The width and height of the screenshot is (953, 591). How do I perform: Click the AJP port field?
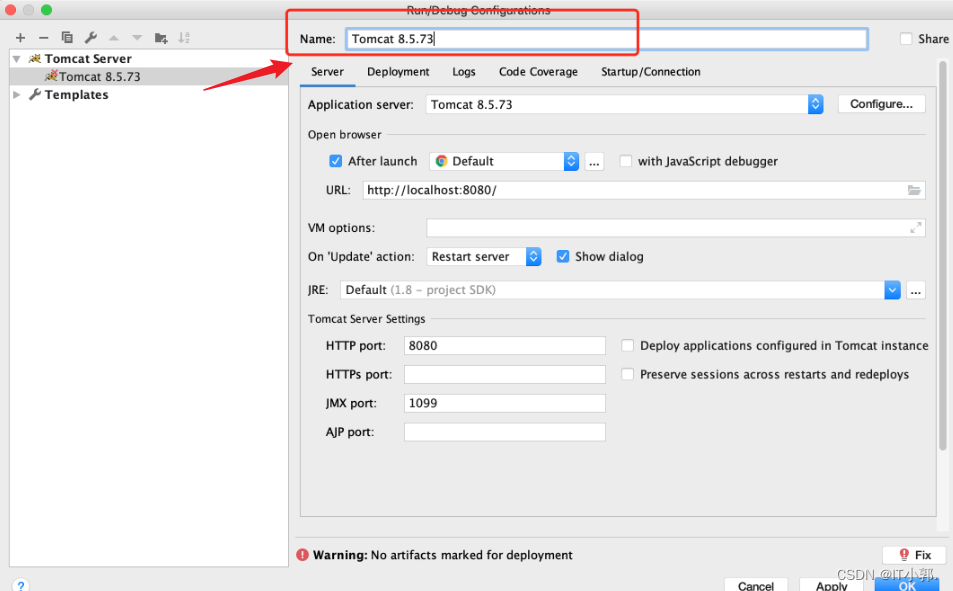click(x=504, y=432)
